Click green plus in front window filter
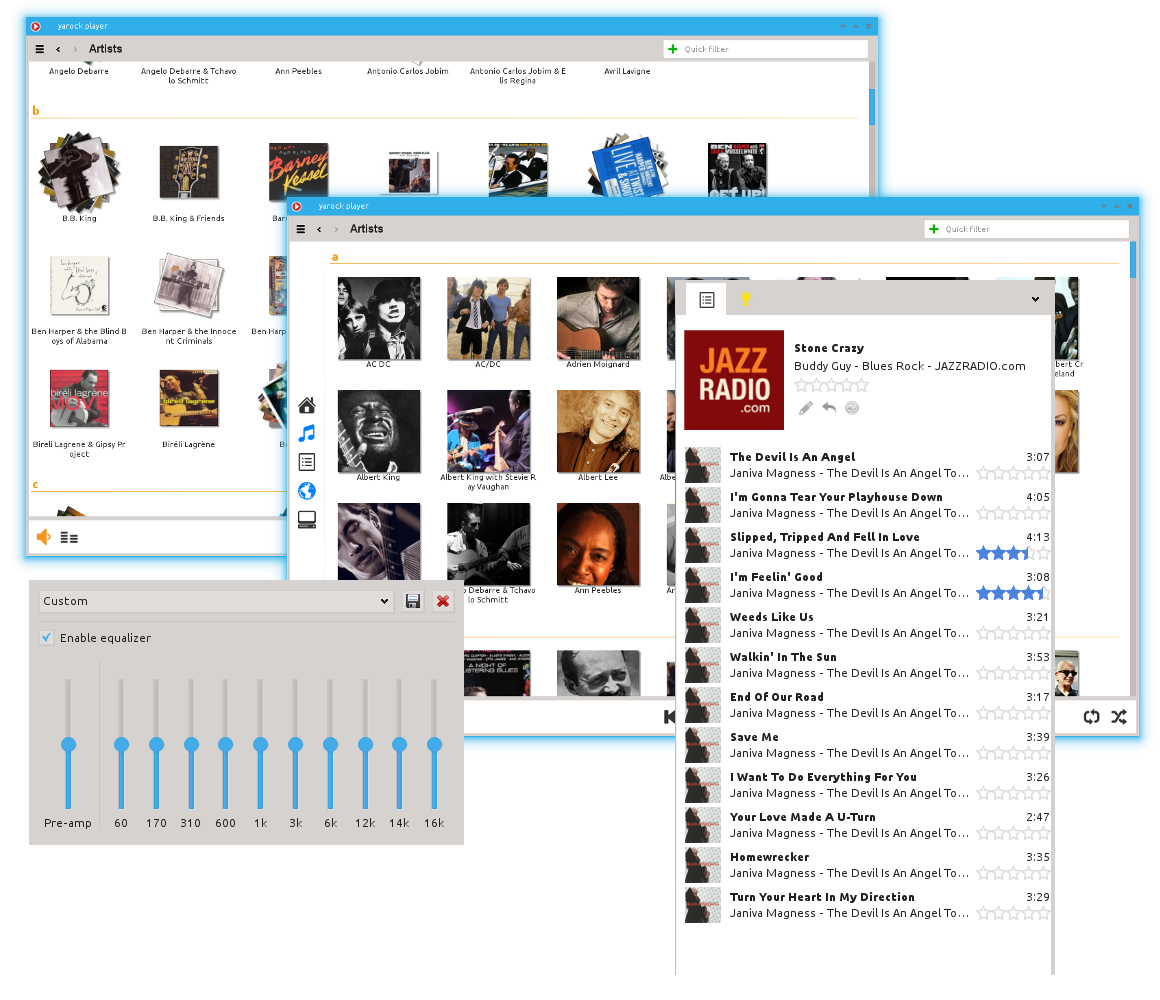 coord(934,229)
